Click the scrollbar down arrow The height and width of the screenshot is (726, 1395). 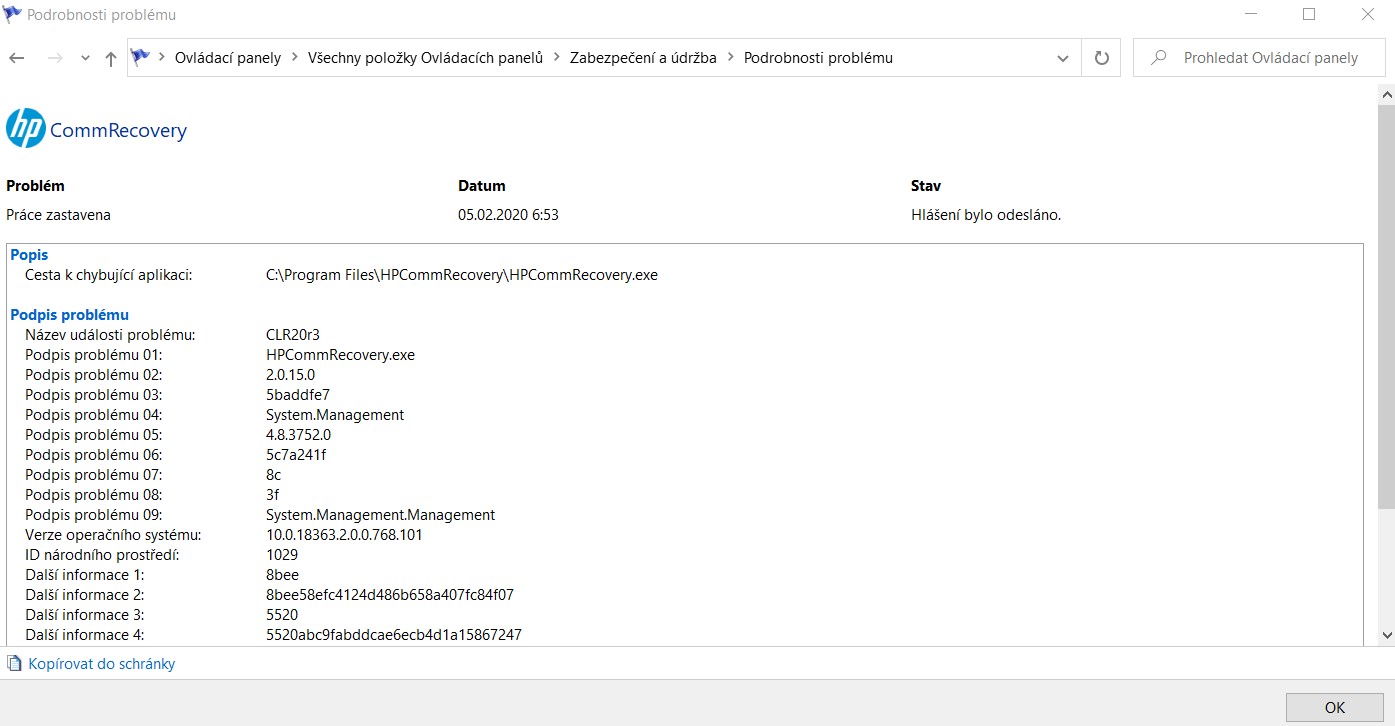point(1386,635)
